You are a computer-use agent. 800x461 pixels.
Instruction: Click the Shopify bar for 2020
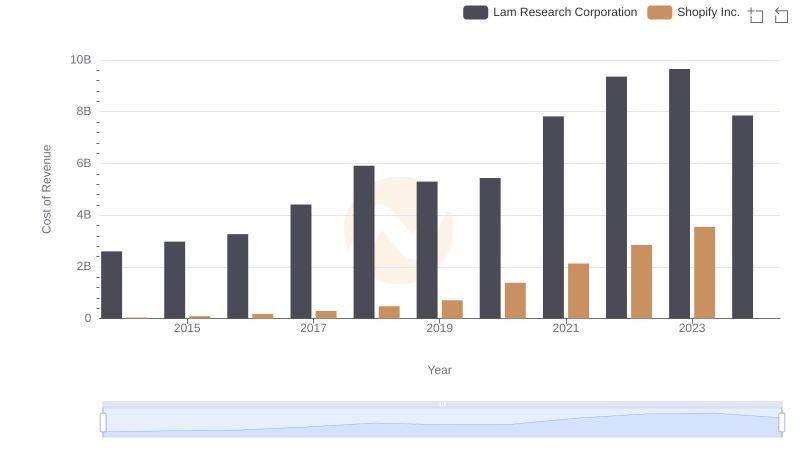click(515, 301)
